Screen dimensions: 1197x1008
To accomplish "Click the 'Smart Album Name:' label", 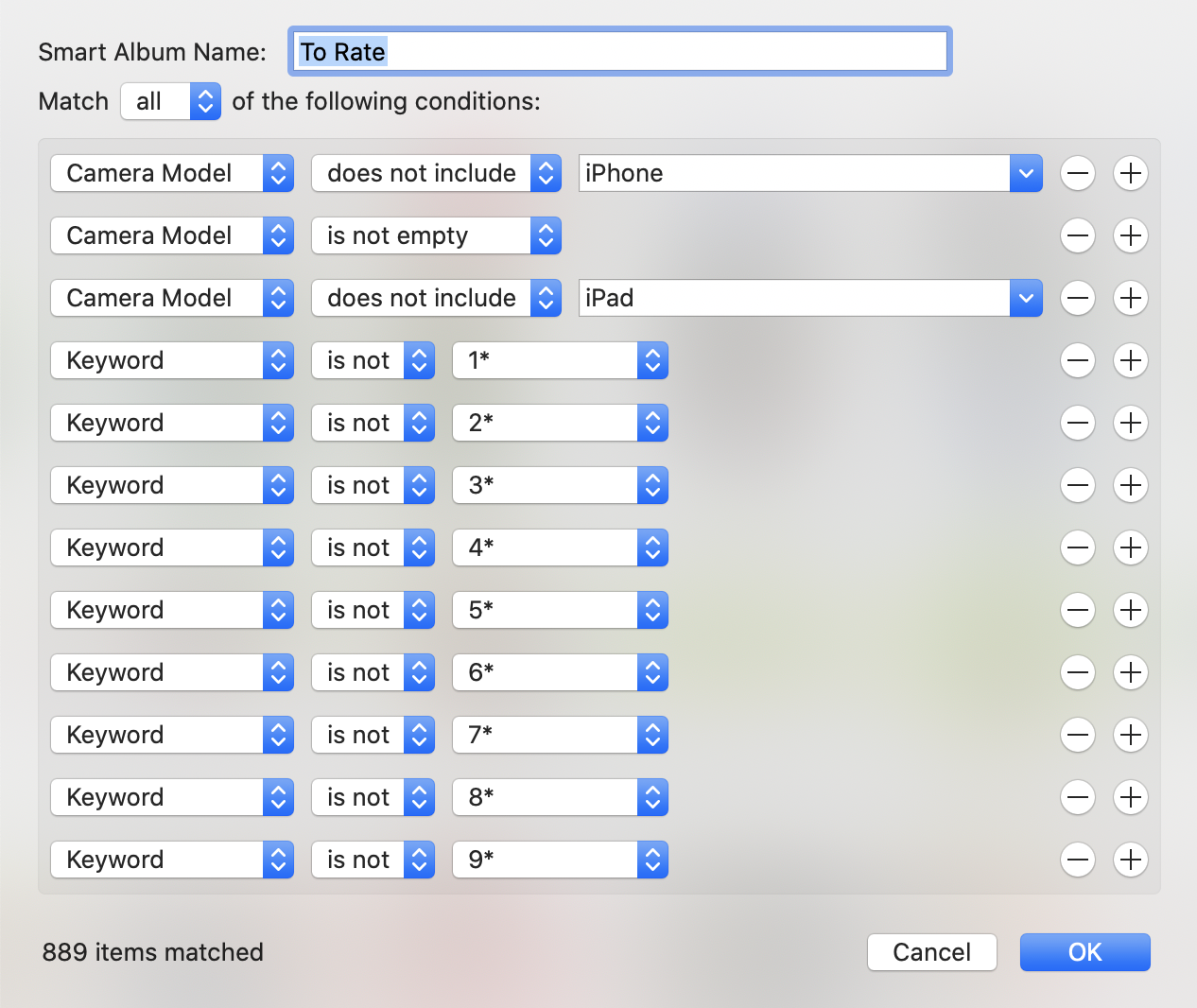I will tap(152, 52).
